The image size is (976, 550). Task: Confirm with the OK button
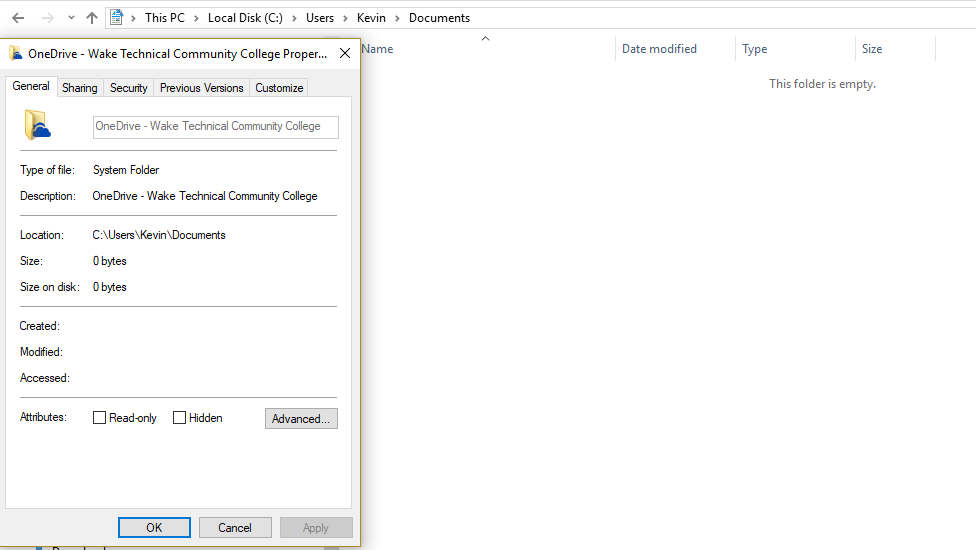(154, 528)
